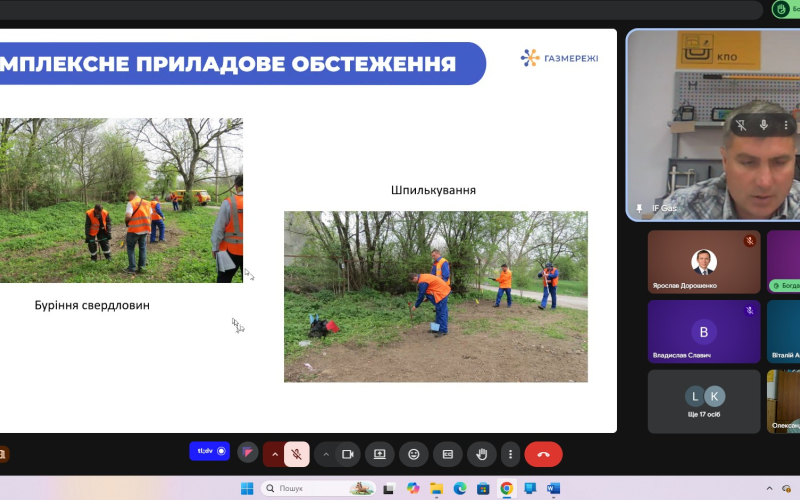Open IF Gas tile three-dot options
Screen dimensions: 800x500
tap(786, 125)
